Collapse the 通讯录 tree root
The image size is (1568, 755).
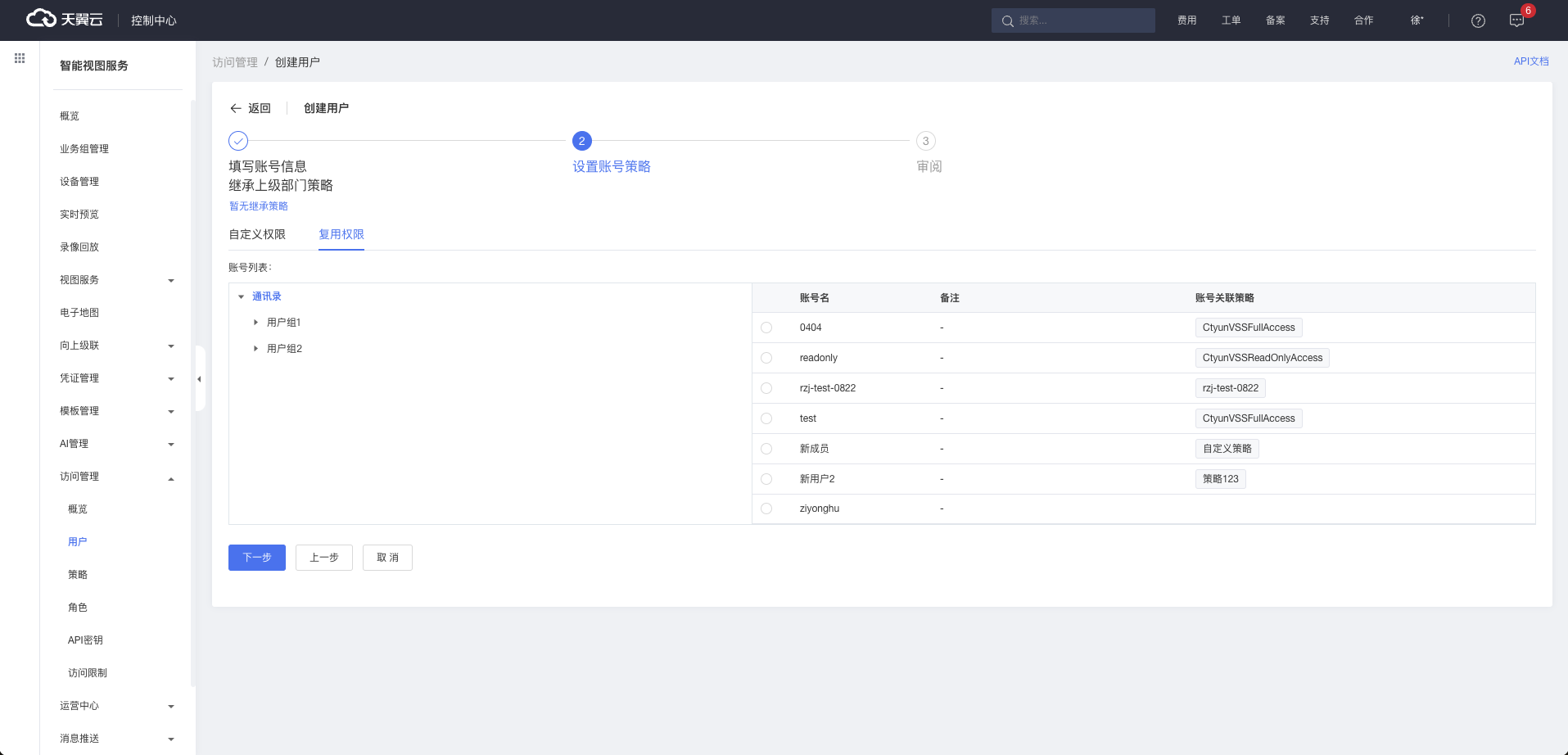[x=241, y=296]
